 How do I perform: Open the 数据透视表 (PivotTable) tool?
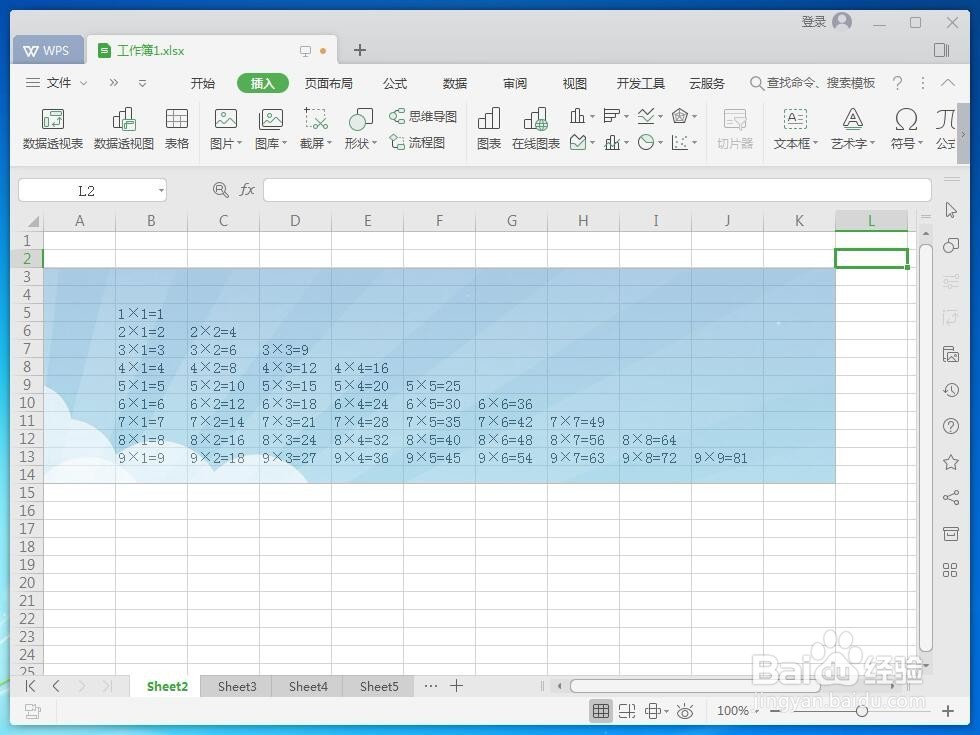[x=53, y=128]
